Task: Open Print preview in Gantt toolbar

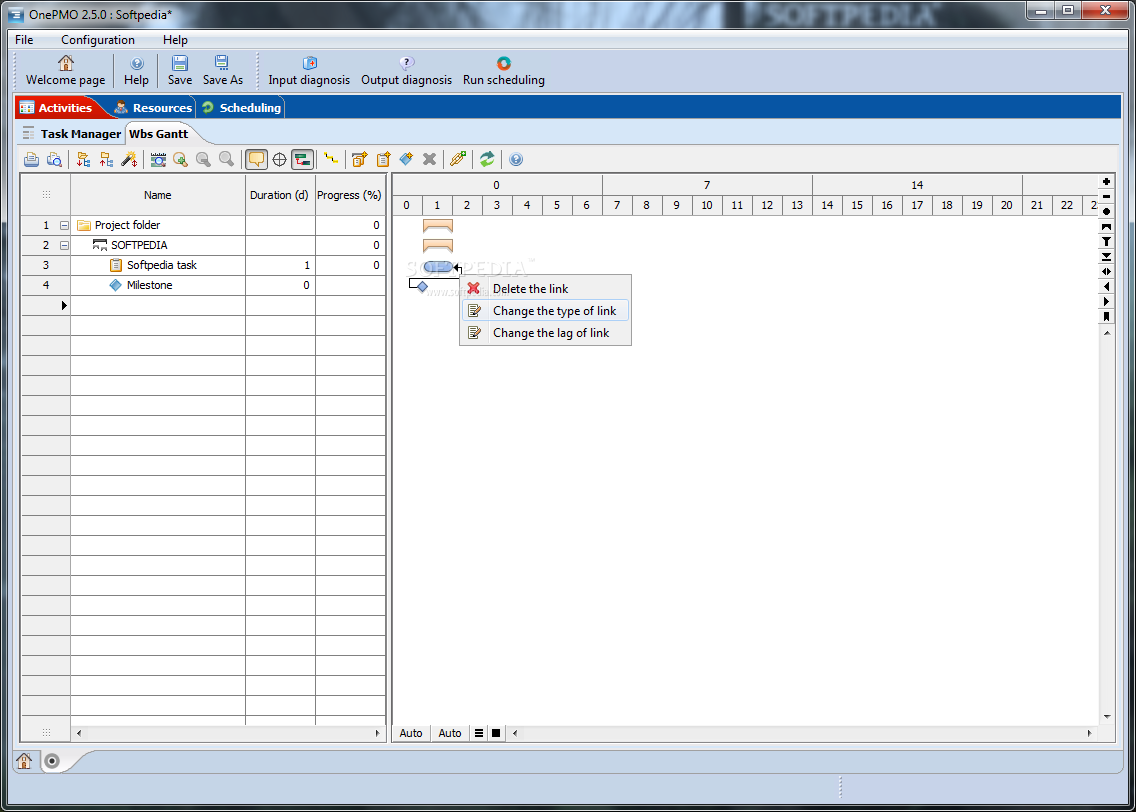Action: coord(54,159)
